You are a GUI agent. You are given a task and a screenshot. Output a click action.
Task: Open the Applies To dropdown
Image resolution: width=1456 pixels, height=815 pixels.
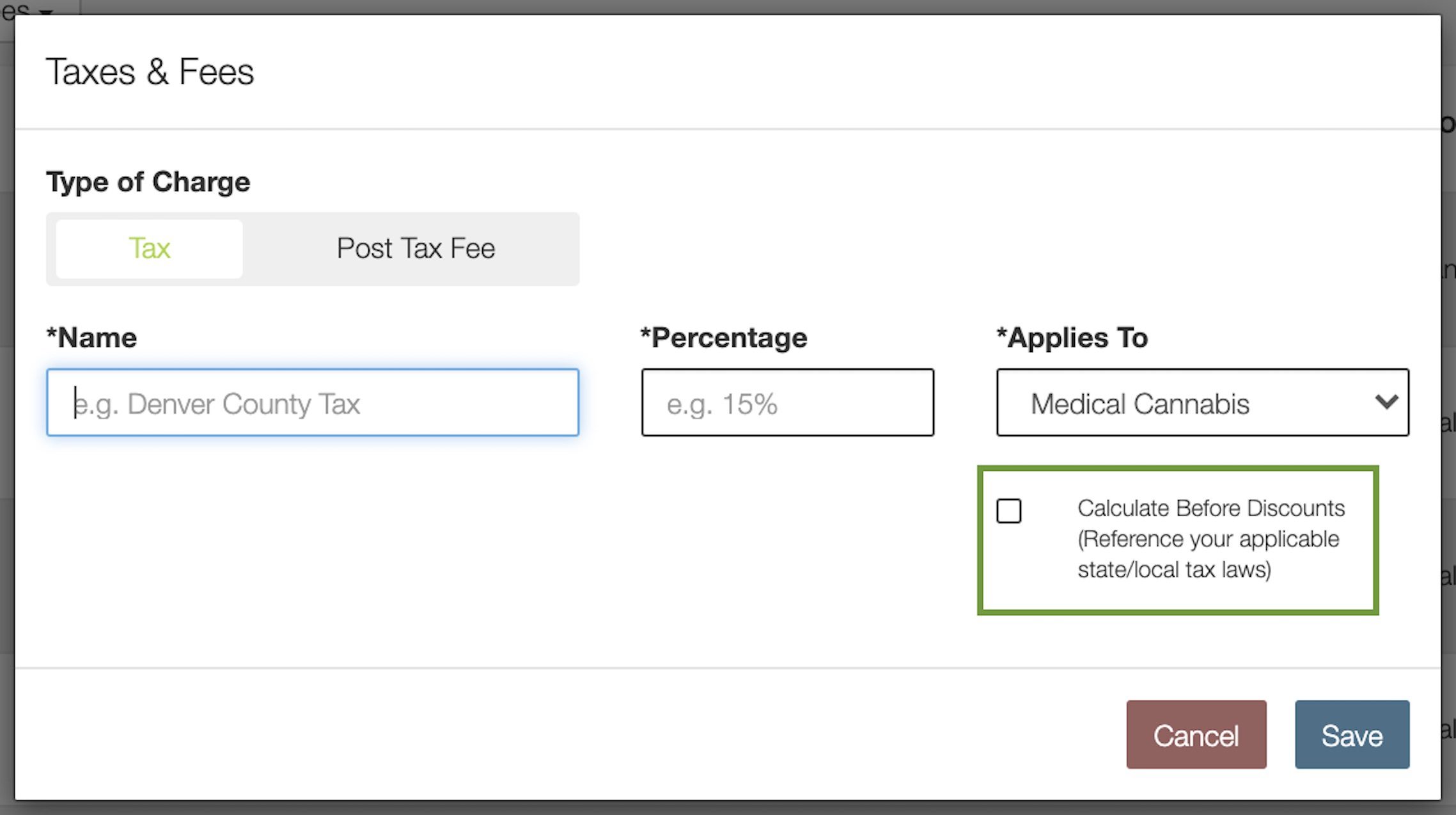tap(1202, 403)
